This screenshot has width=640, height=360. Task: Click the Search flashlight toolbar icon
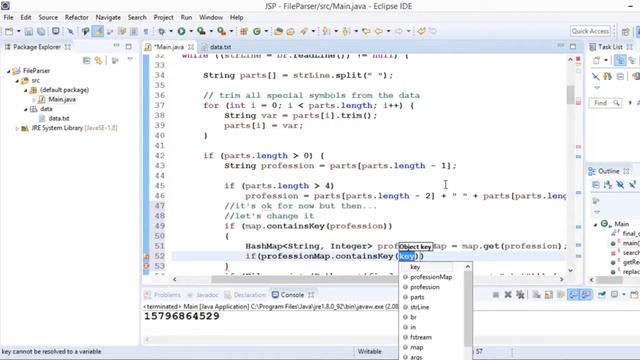pyautogui.click(x=304, y=31)
